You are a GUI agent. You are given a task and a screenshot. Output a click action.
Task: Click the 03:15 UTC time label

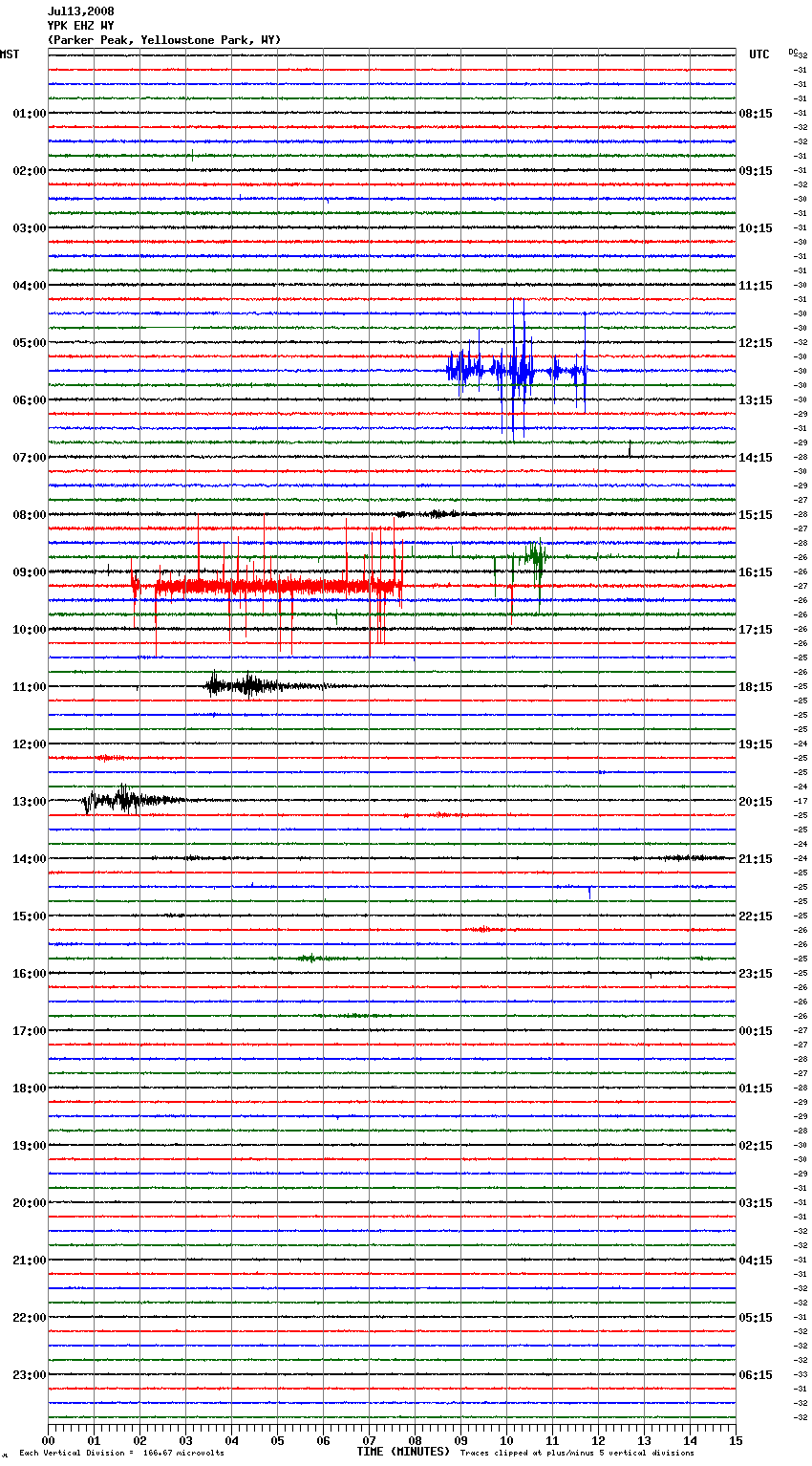pyautogui.click(x=756, y=1203)
